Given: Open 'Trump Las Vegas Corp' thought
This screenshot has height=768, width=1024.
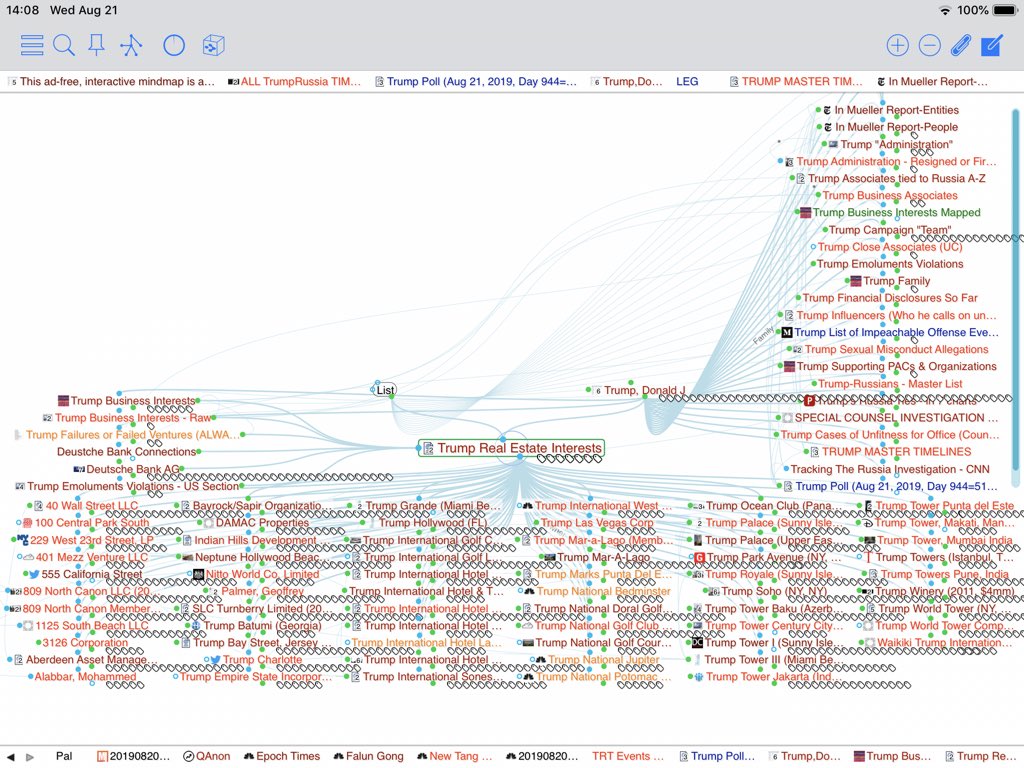Looking at the screenshot, I should coord(596,522).
